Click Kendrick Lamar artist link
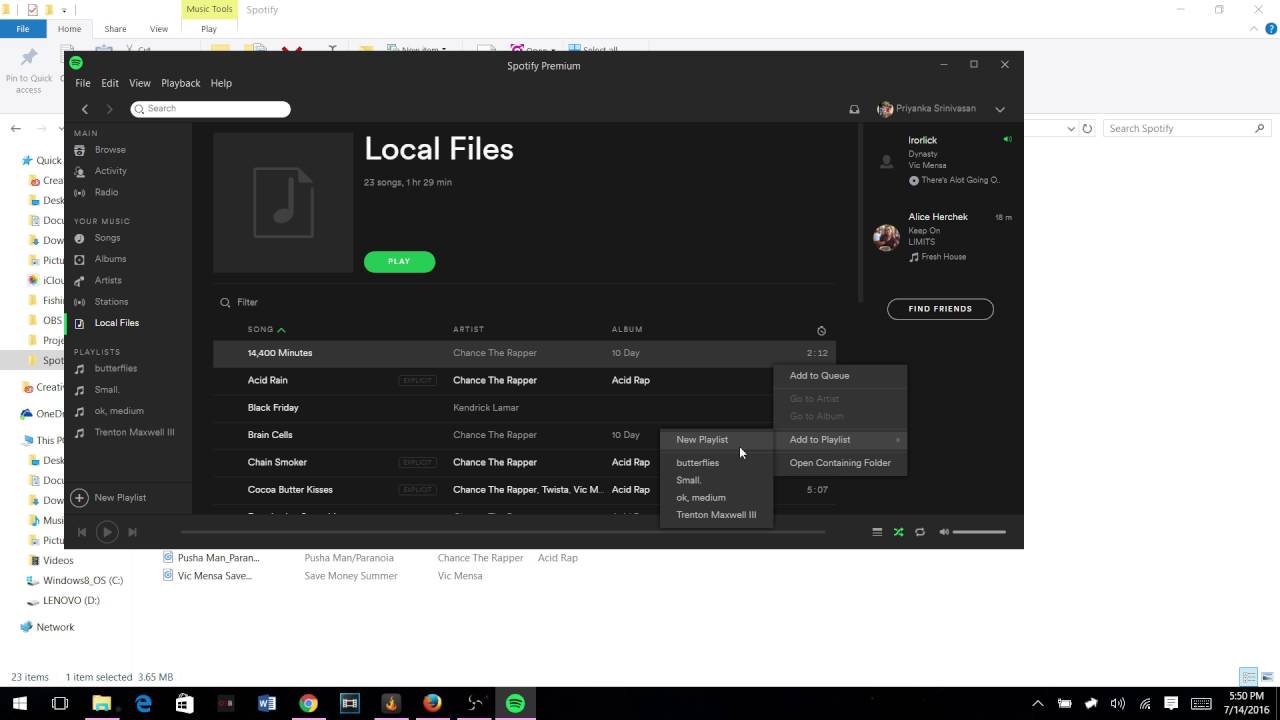This screenshot has width=1280, height=720. point(486,408)
